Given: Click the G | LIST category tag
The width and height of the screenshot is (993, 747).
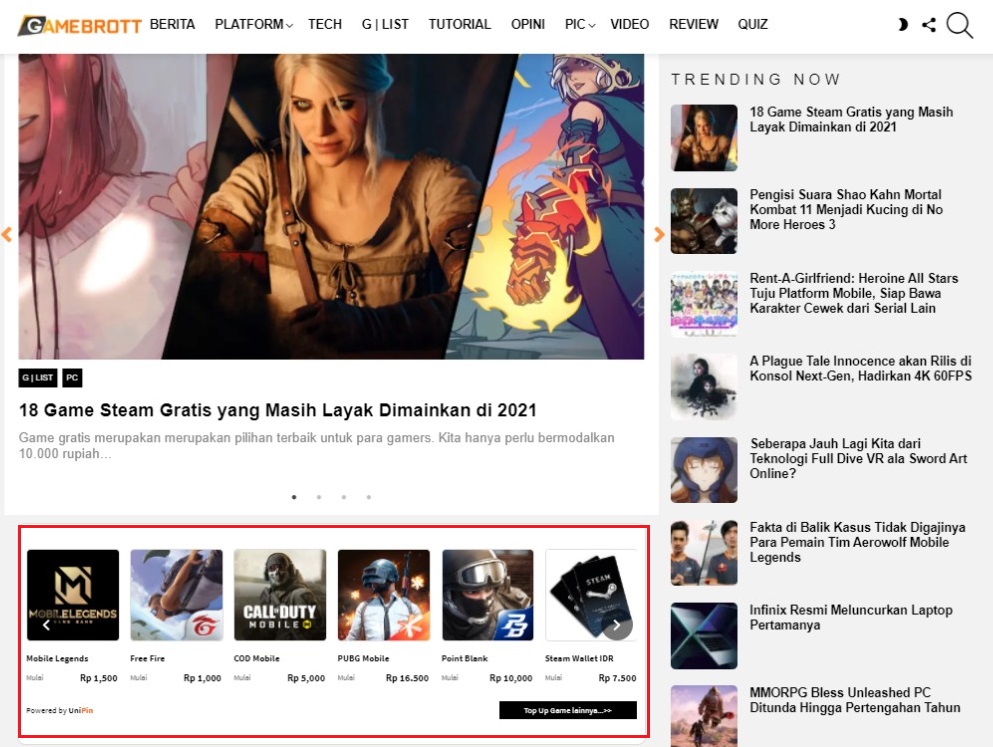Looking at the screenshot, I should [x=38, y=378].
